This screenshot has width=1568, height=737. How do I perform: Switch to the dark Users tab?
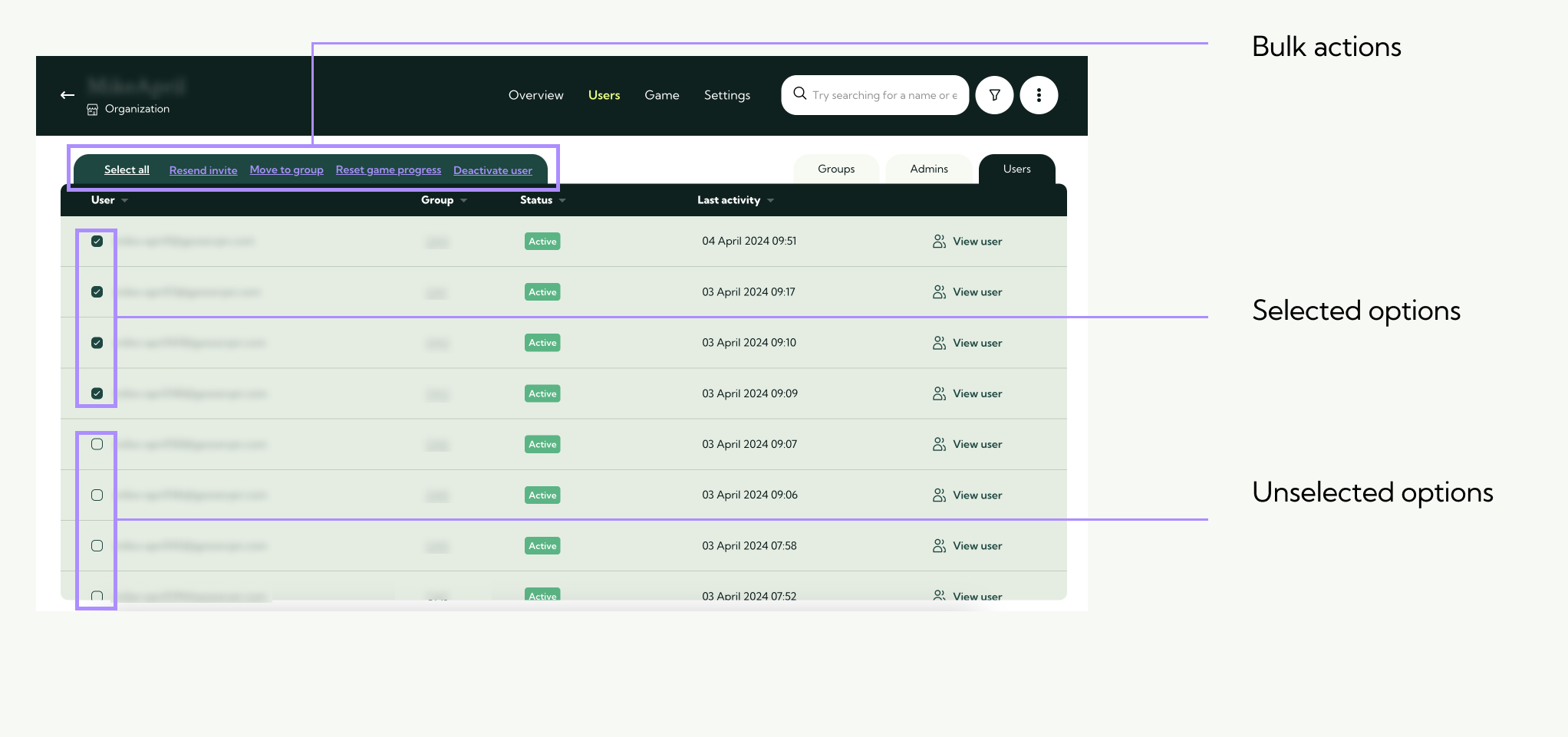point(1017,169)
